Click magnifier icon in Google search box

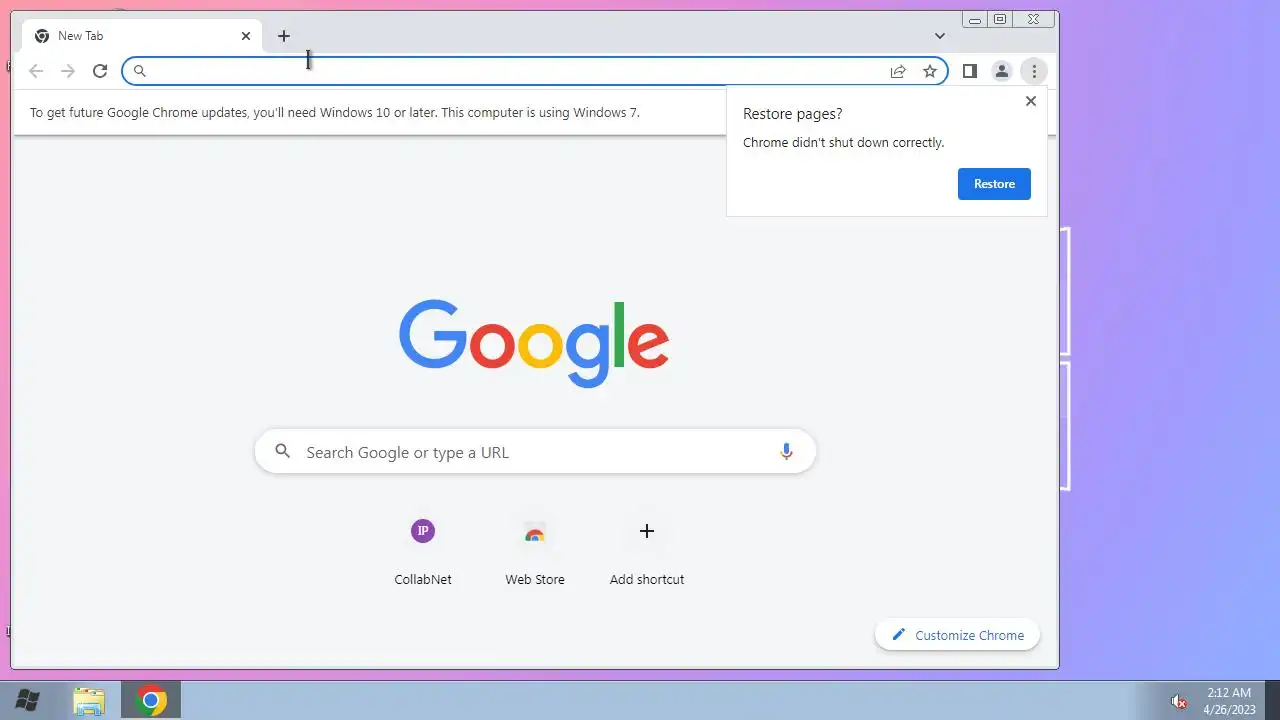283,452
